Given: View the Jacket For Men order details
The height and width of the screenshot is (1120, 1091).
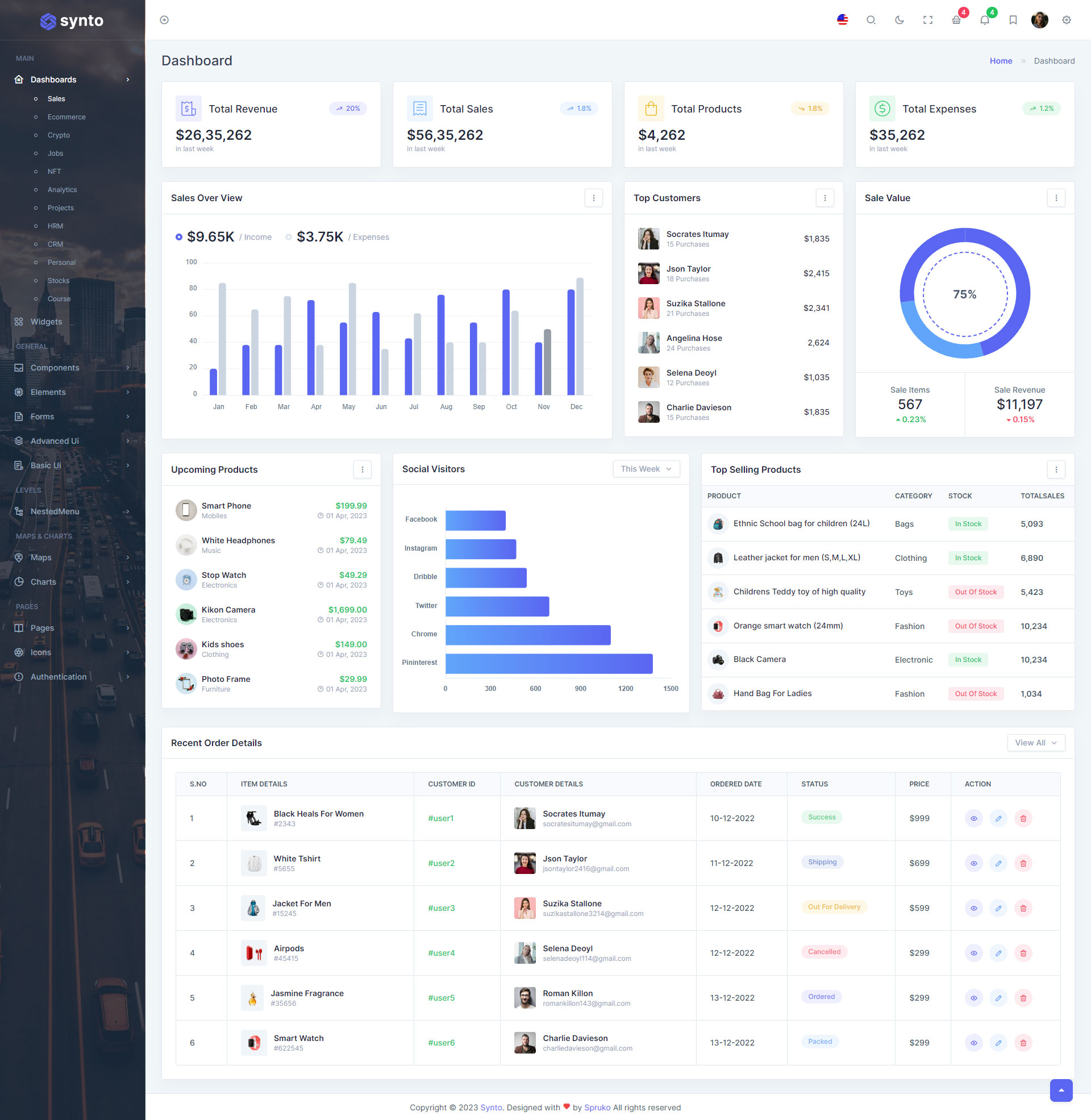Looking at the screenshot, I should coord(973,908).
